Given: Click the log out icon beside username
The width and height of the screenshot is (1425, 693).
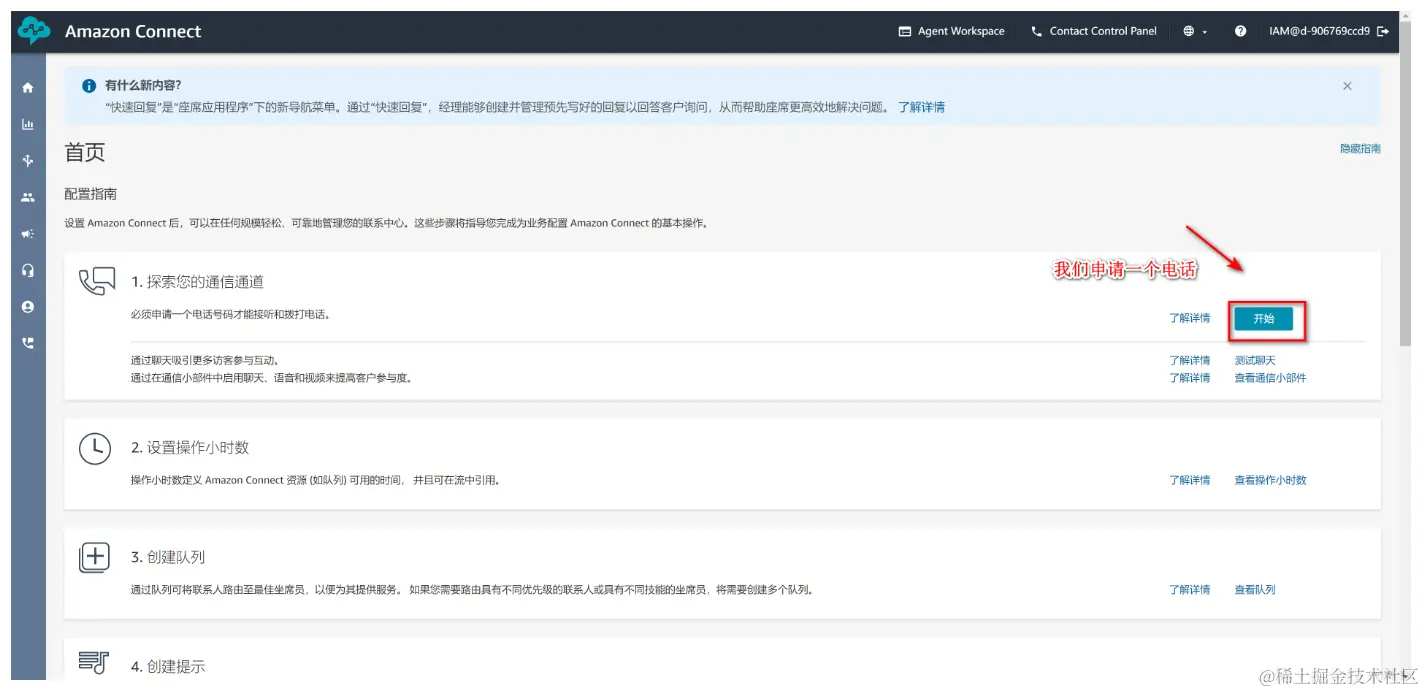Looking at the screenshot, I should (1383, 32).
